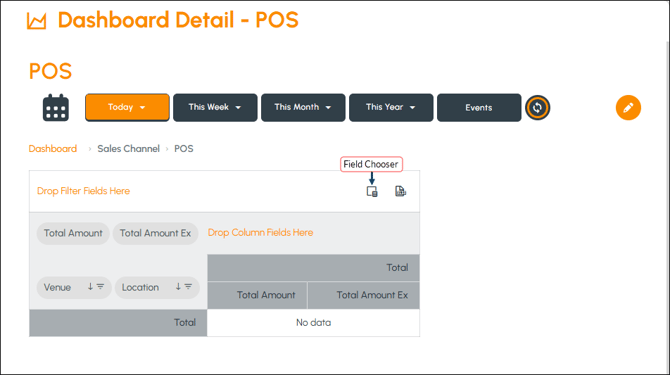Viewport: 670px width, 375px height.
Task: Click the Drop Filter Fields Here area
Action: tap(83, 191)
